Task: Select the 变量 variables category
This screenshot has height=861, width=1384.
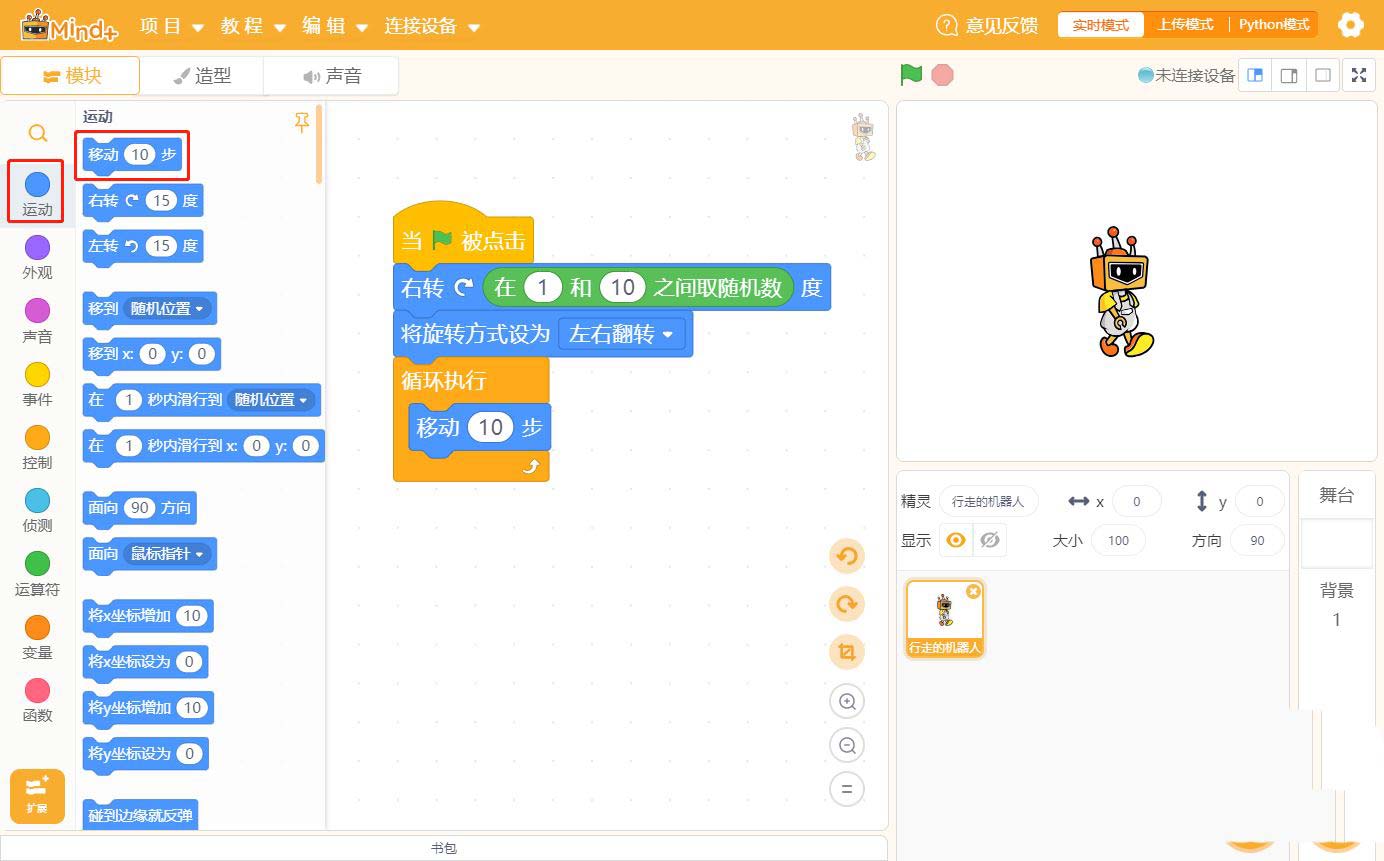Action: click(37, 637)
